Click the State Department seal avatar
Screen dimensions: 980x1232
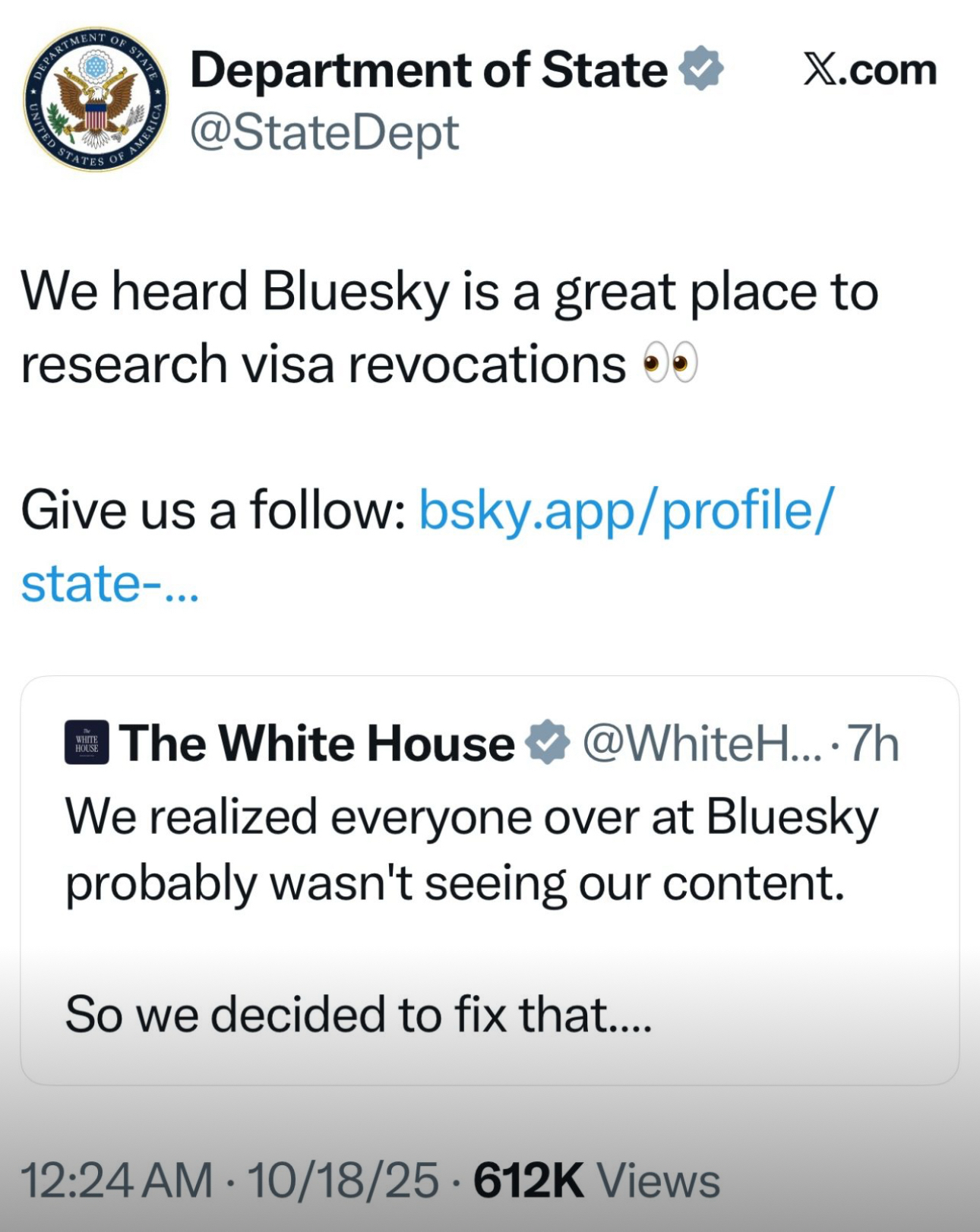click(x=96, y=99)
